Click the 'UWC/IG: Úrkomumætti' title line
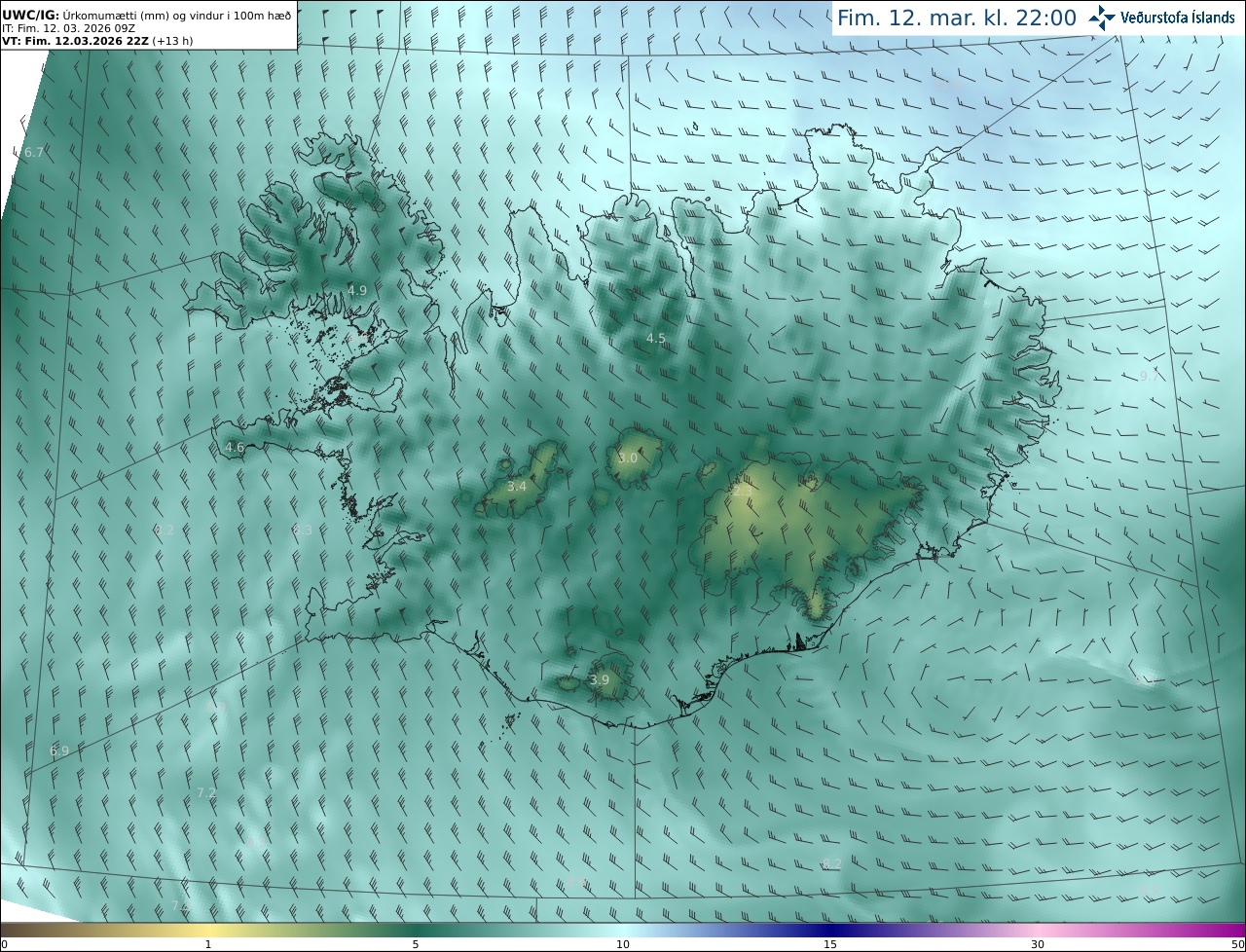 tap(147, 15)
